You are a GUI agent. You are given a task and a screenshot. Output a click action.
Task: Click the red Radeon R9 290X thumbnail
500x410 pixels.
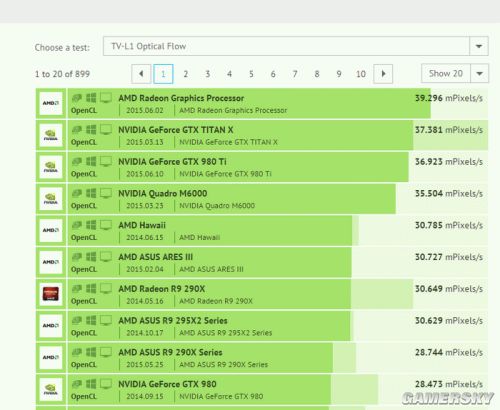[51, 294]
